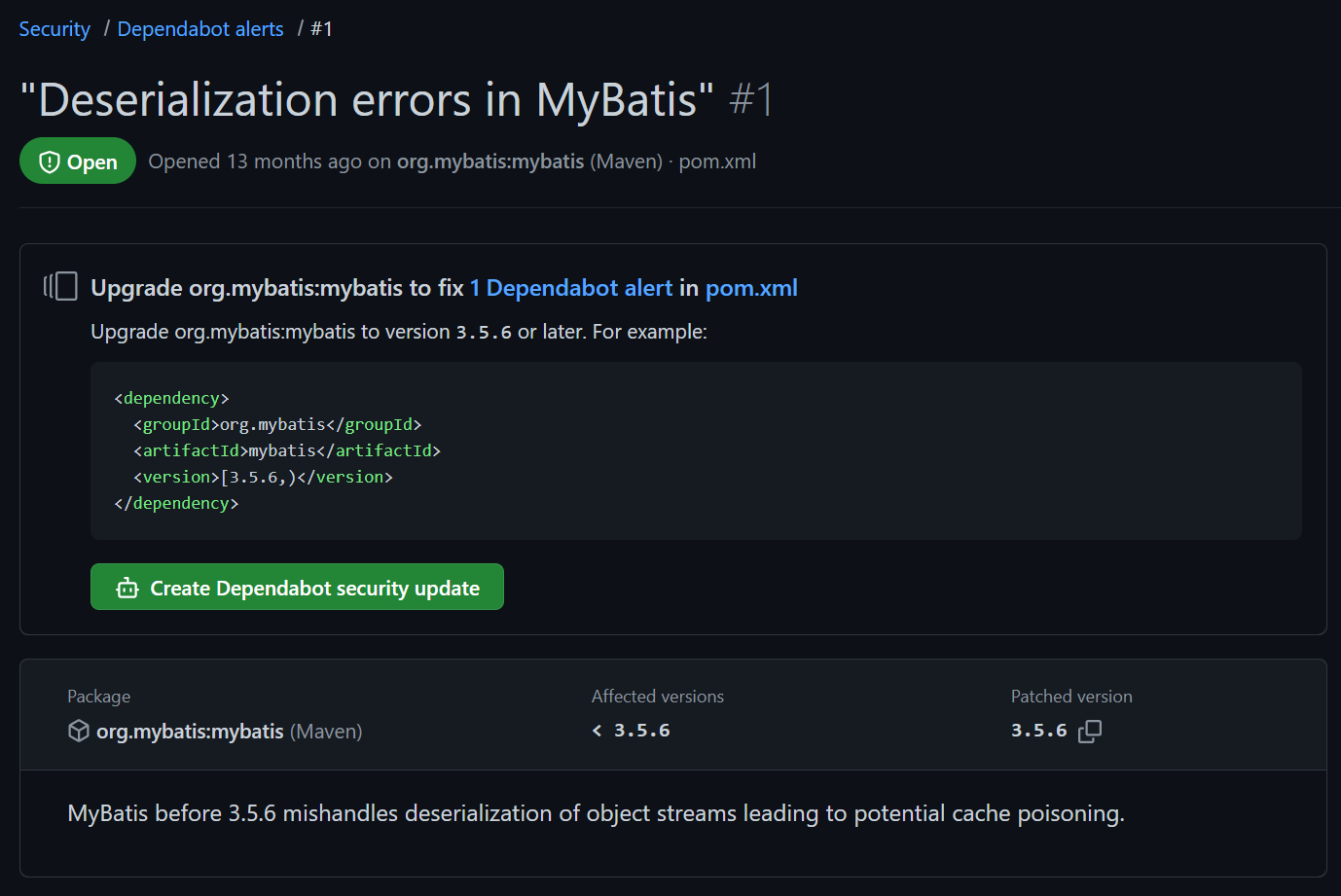Screen dimensions: 1341x896
Task: Open the Dependabot alerts breadcrumb link
Action: coord(200,29)
